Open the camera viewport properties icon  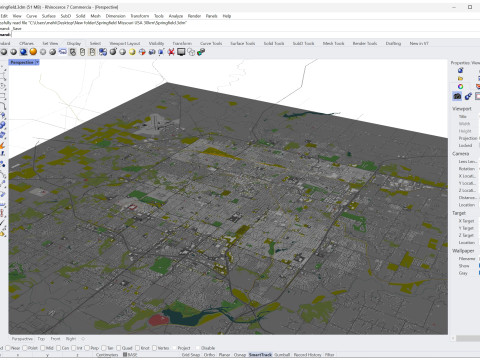457,96
